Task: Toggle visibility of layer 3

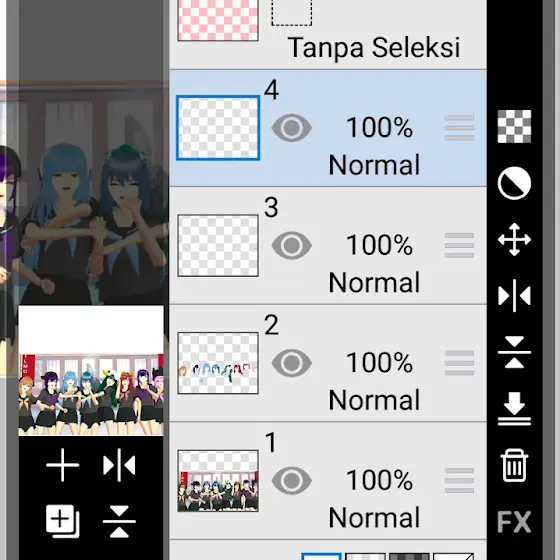Action: click(x=291, y=245)
